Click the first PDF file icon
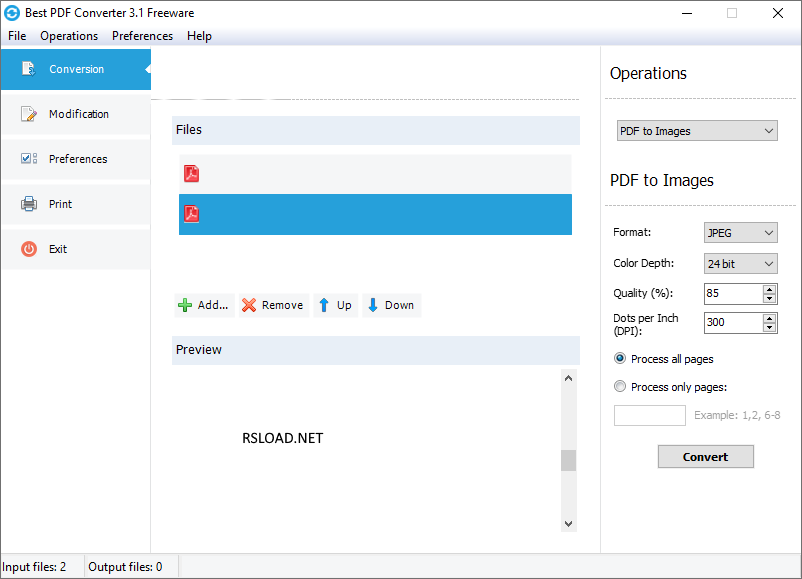Image resolution: width=802 pixels, height=579 pixels. click(191, 173)
